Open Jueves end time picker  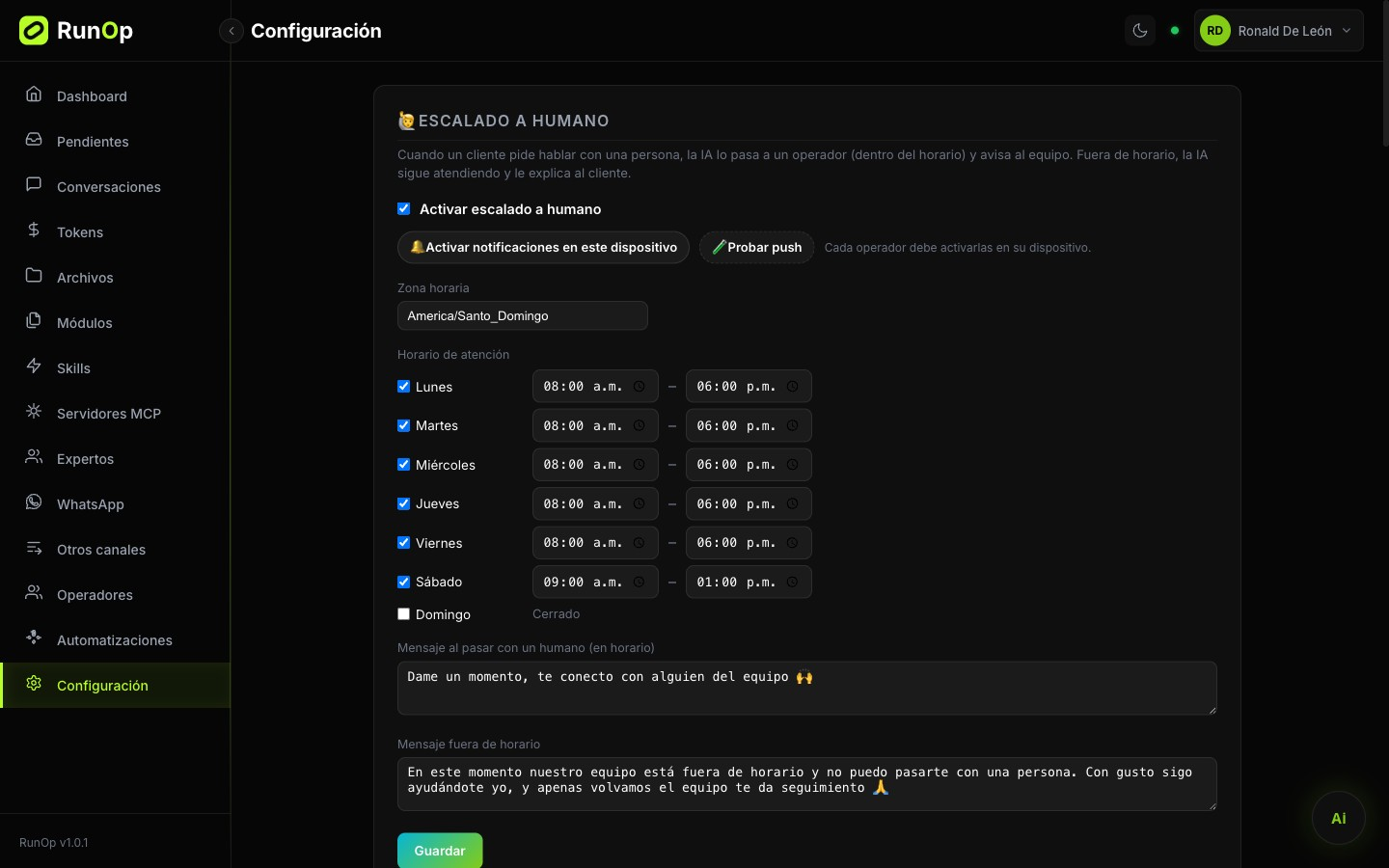pos(749,503)
